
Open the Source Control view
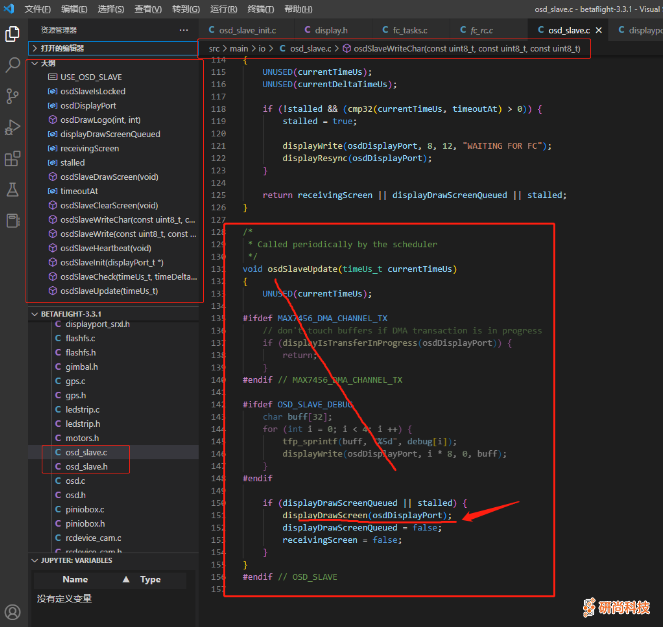13,96
